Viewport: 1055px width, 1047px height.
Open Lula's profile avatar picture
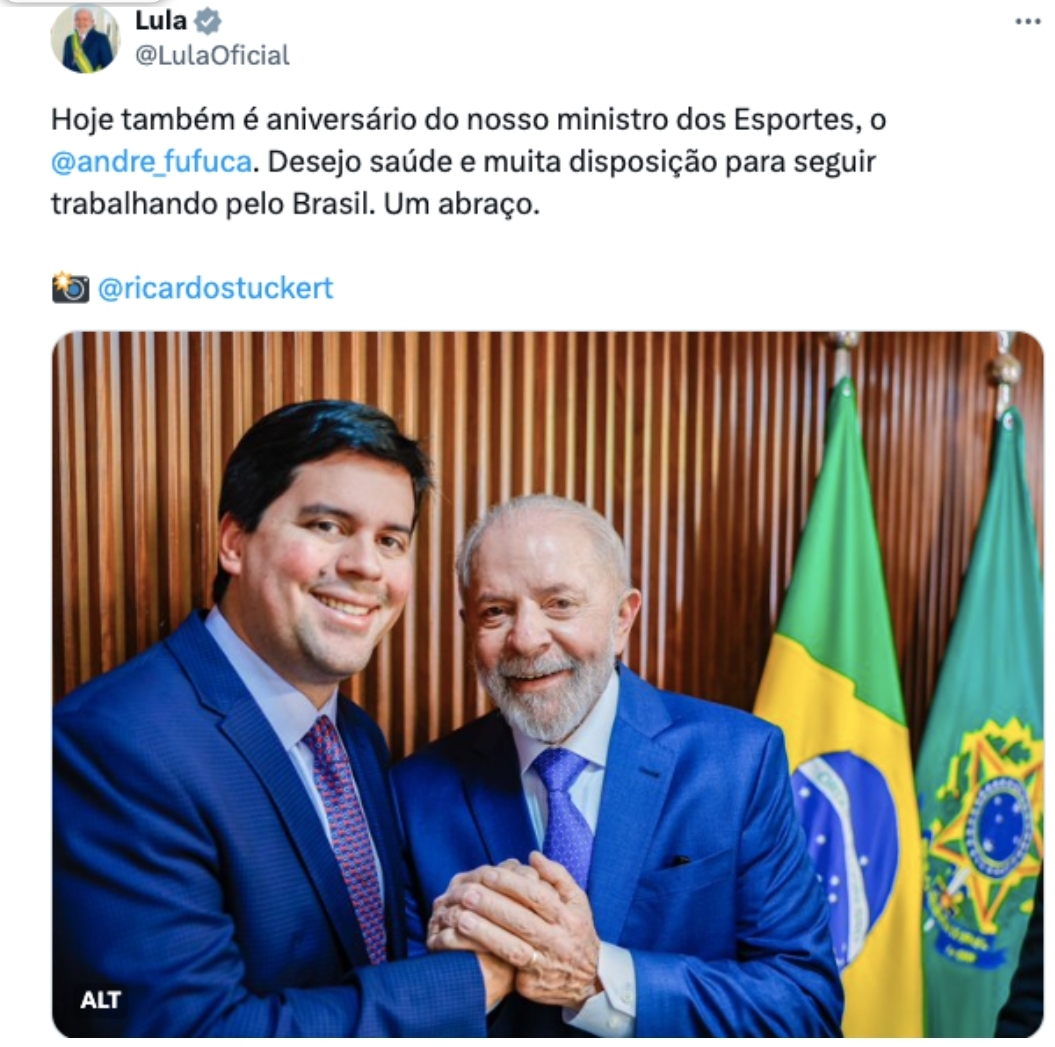[x=85, y=39]
